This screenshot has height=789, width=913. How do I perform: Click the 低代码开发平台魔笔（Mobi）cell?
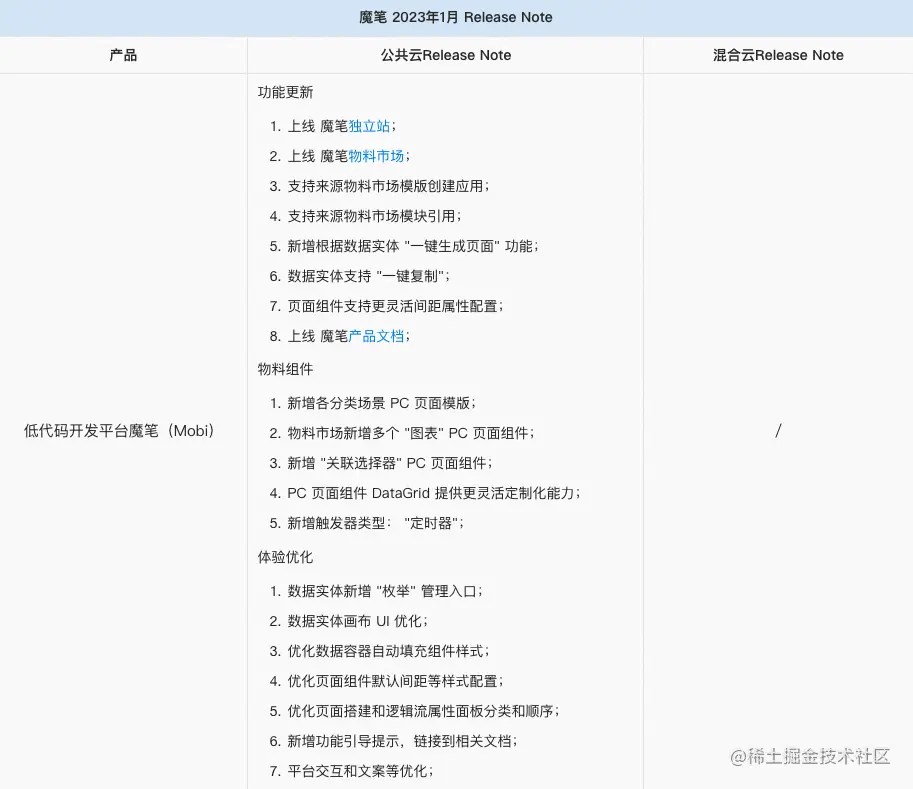[x=119, y=431]
